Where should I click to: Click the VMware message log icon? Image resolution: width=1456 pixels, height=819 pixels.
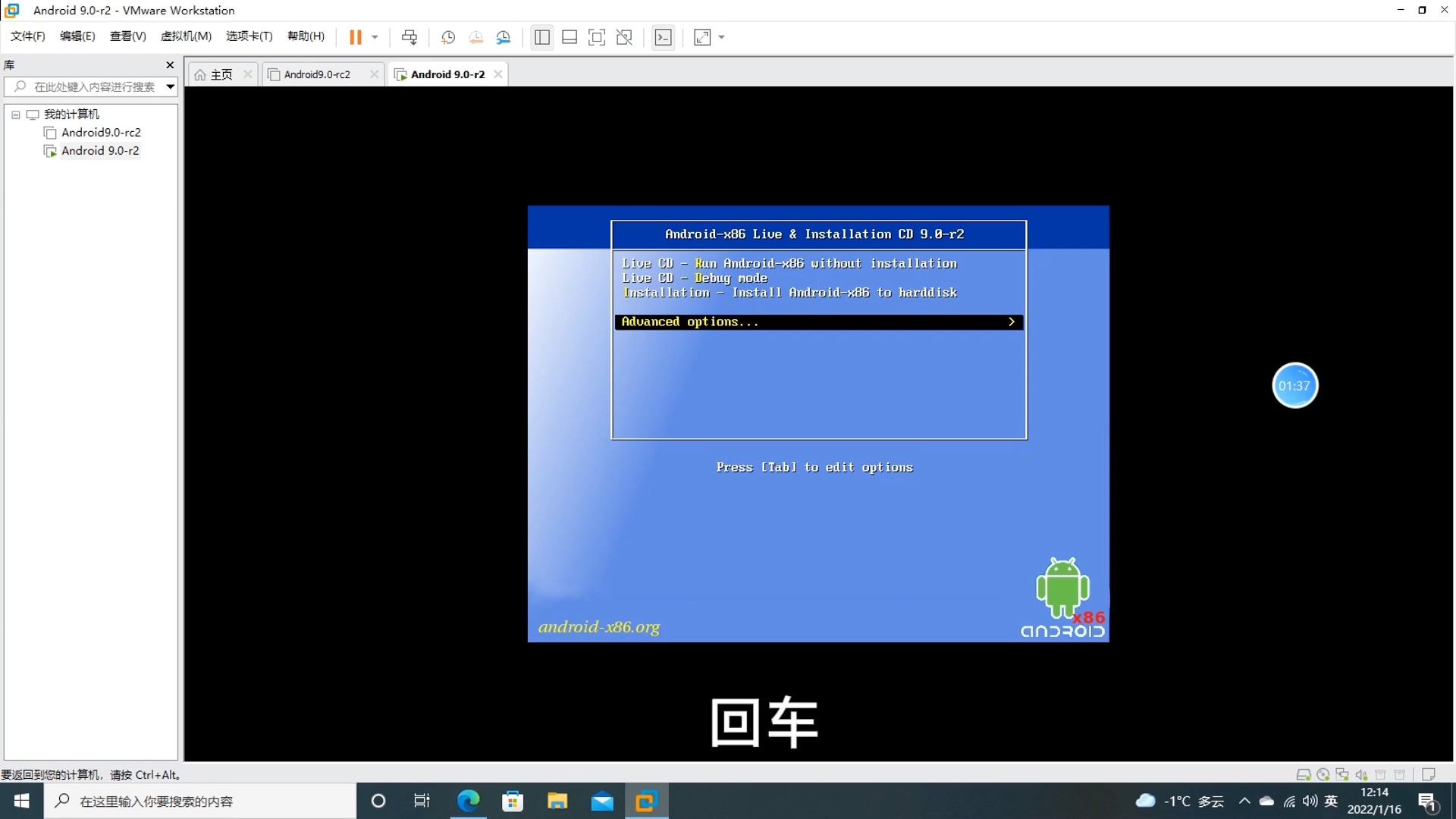pos(1429,774)
